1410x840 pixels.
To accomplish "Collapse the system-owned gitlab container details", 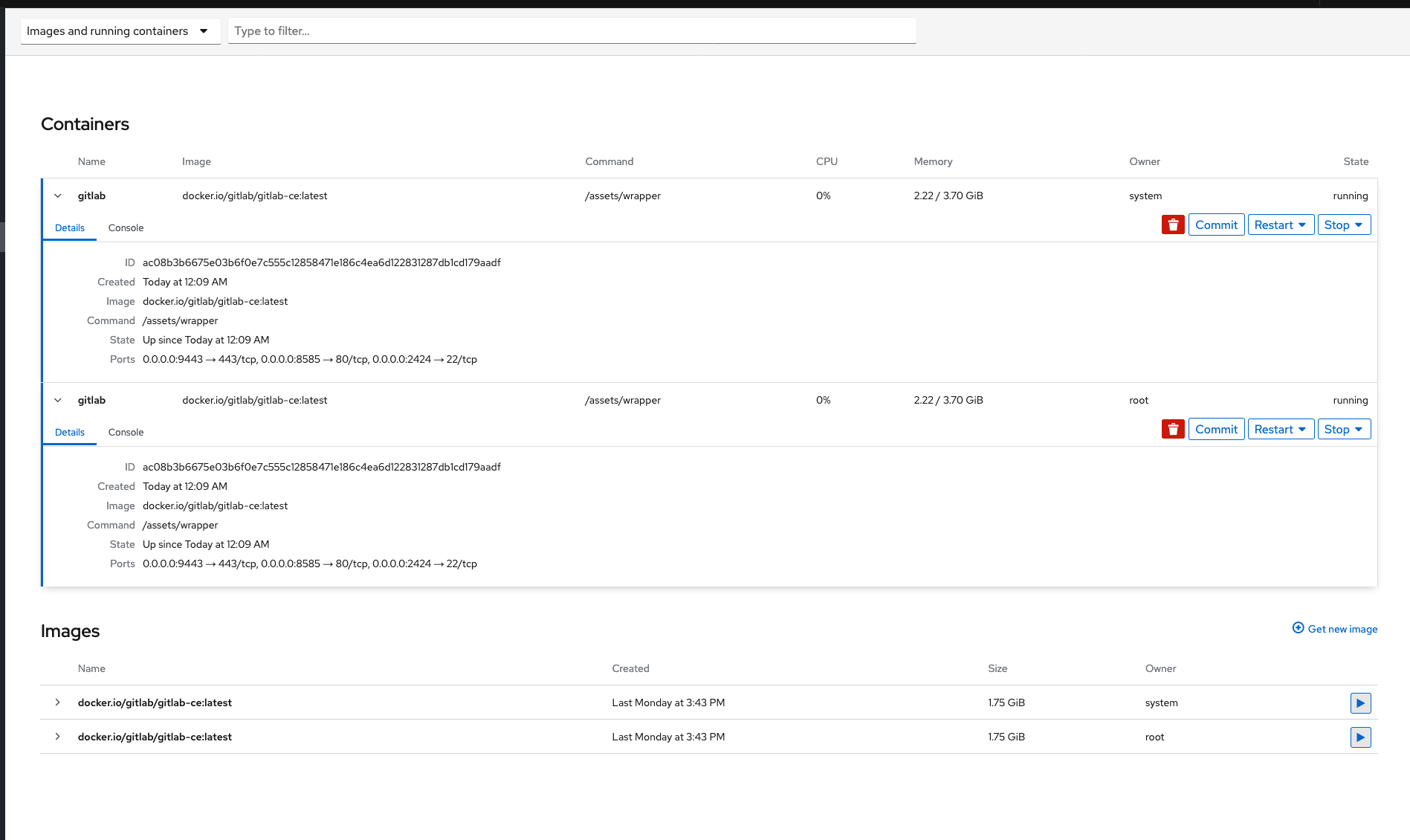I will pos(57,196).
